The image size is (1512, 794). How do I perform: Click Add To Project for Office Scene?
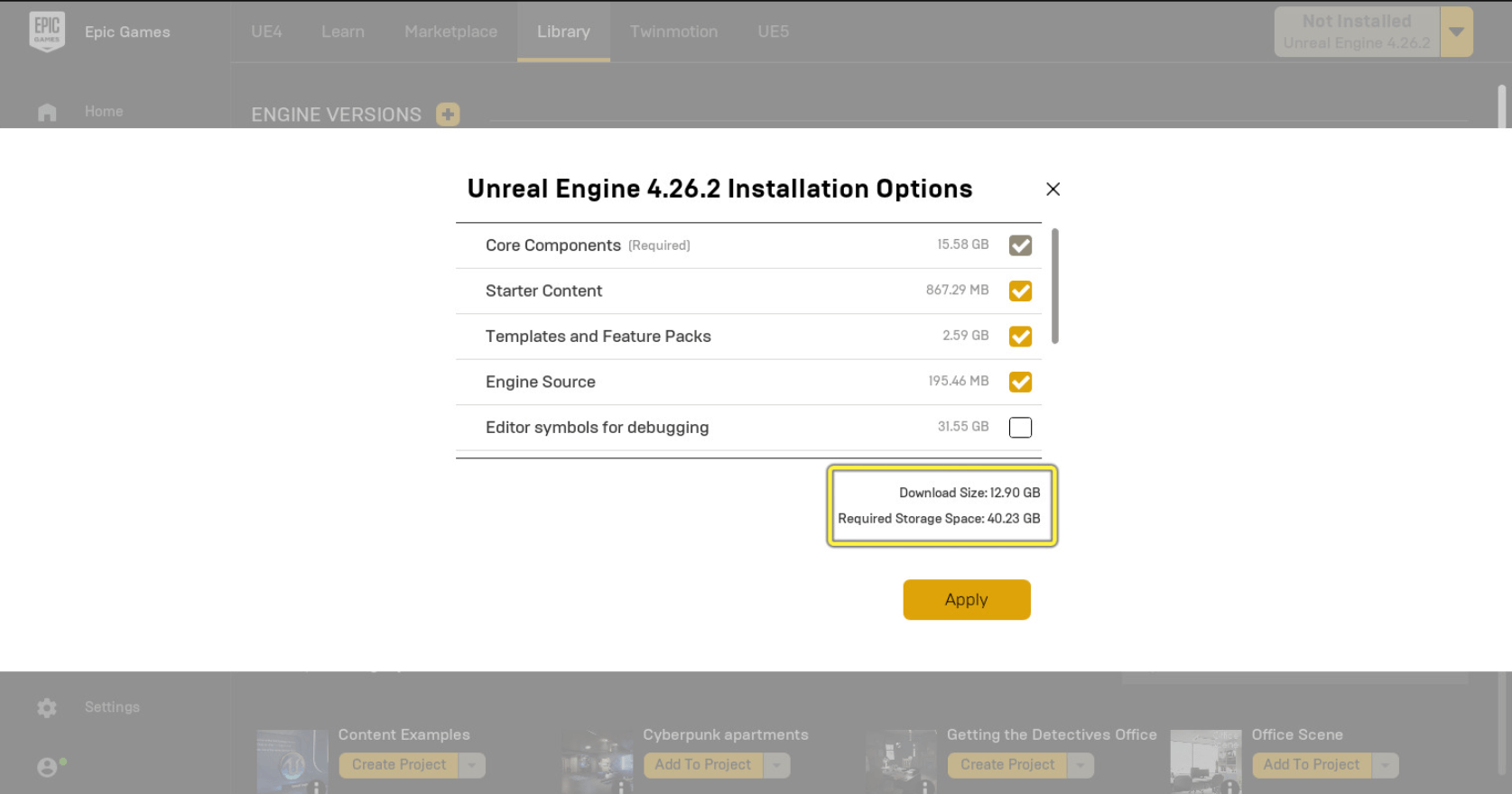click(x=1312, y=765)
